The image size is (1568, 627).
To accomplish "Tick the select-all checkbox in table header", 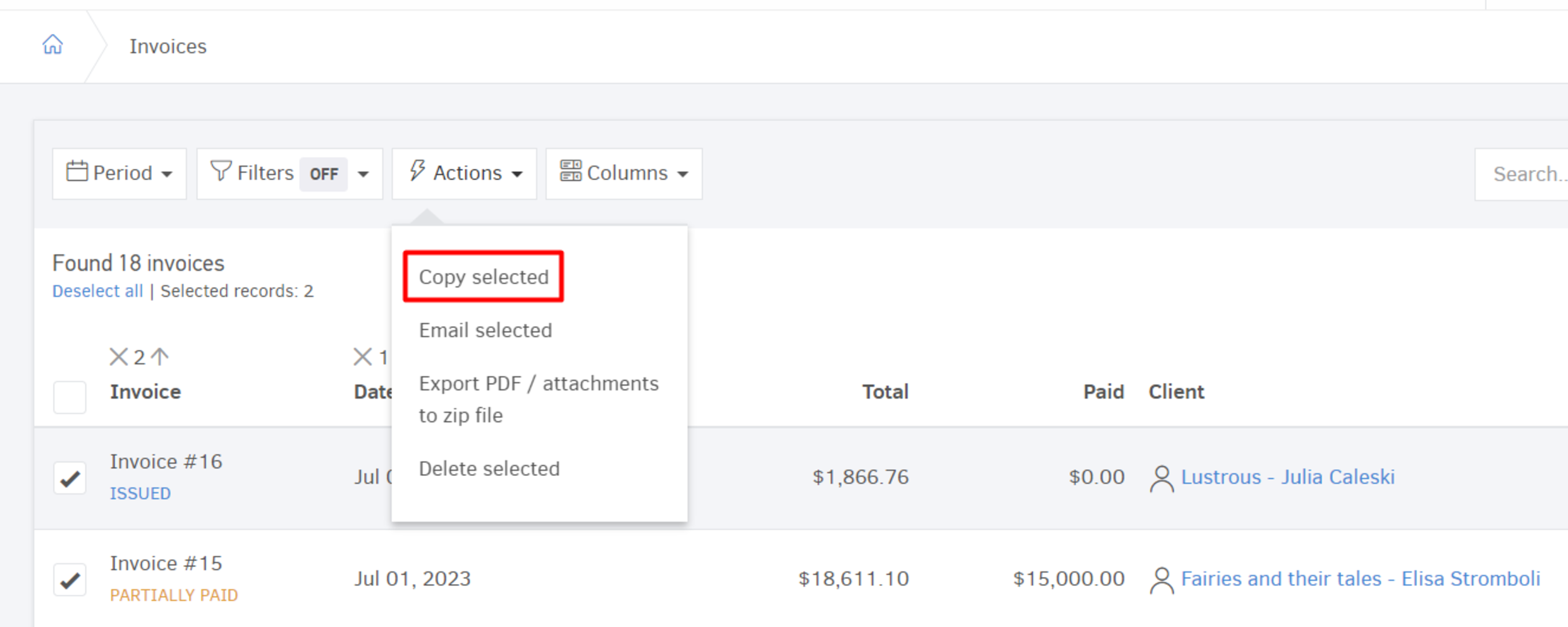I will 70,397.
